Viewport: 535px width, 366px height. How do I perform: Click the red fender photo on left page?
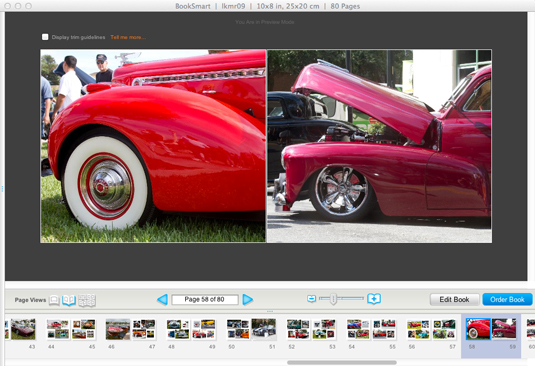point(153,146)
